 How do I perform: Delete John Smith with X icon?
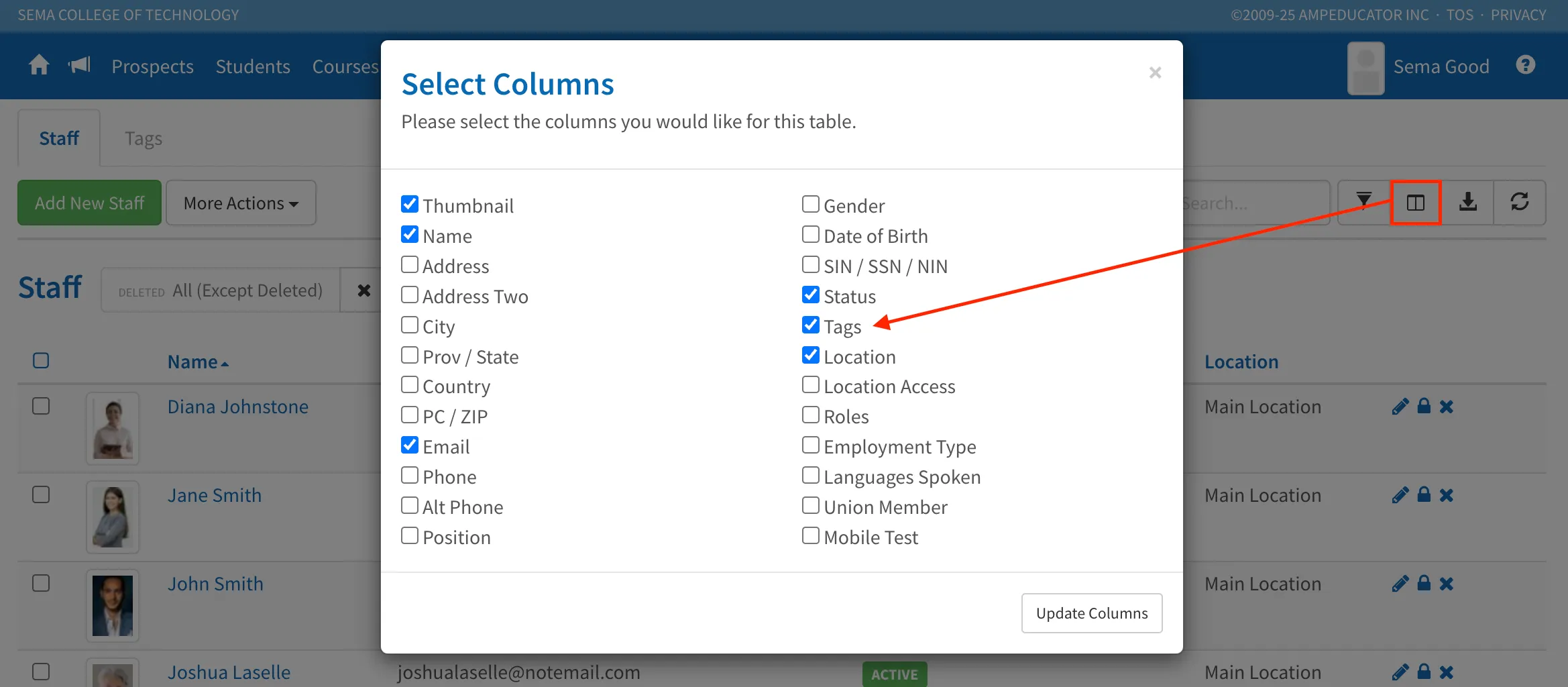pyautogui.click(x=1446, y=584)
